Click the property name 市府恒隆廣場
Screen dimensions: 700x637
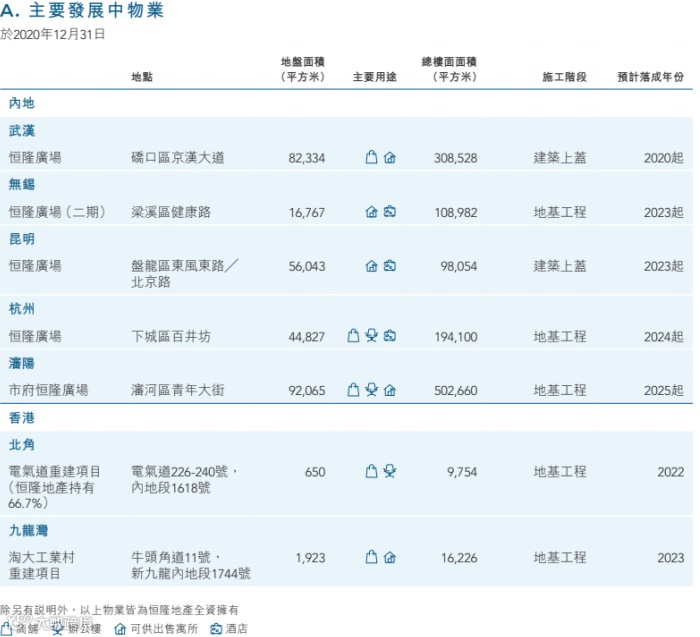point(48,390)
